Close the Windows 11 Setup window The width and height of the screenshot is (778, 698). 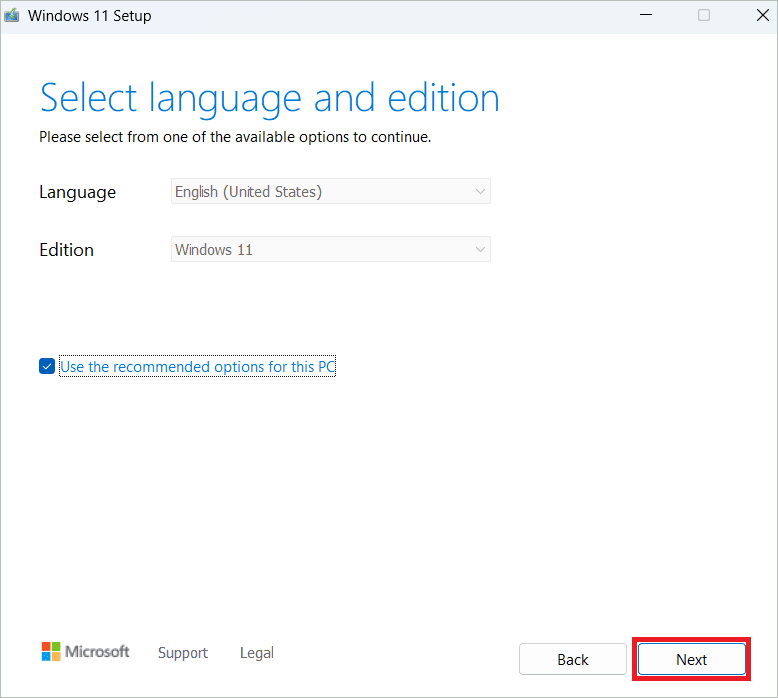pos(763,15)
